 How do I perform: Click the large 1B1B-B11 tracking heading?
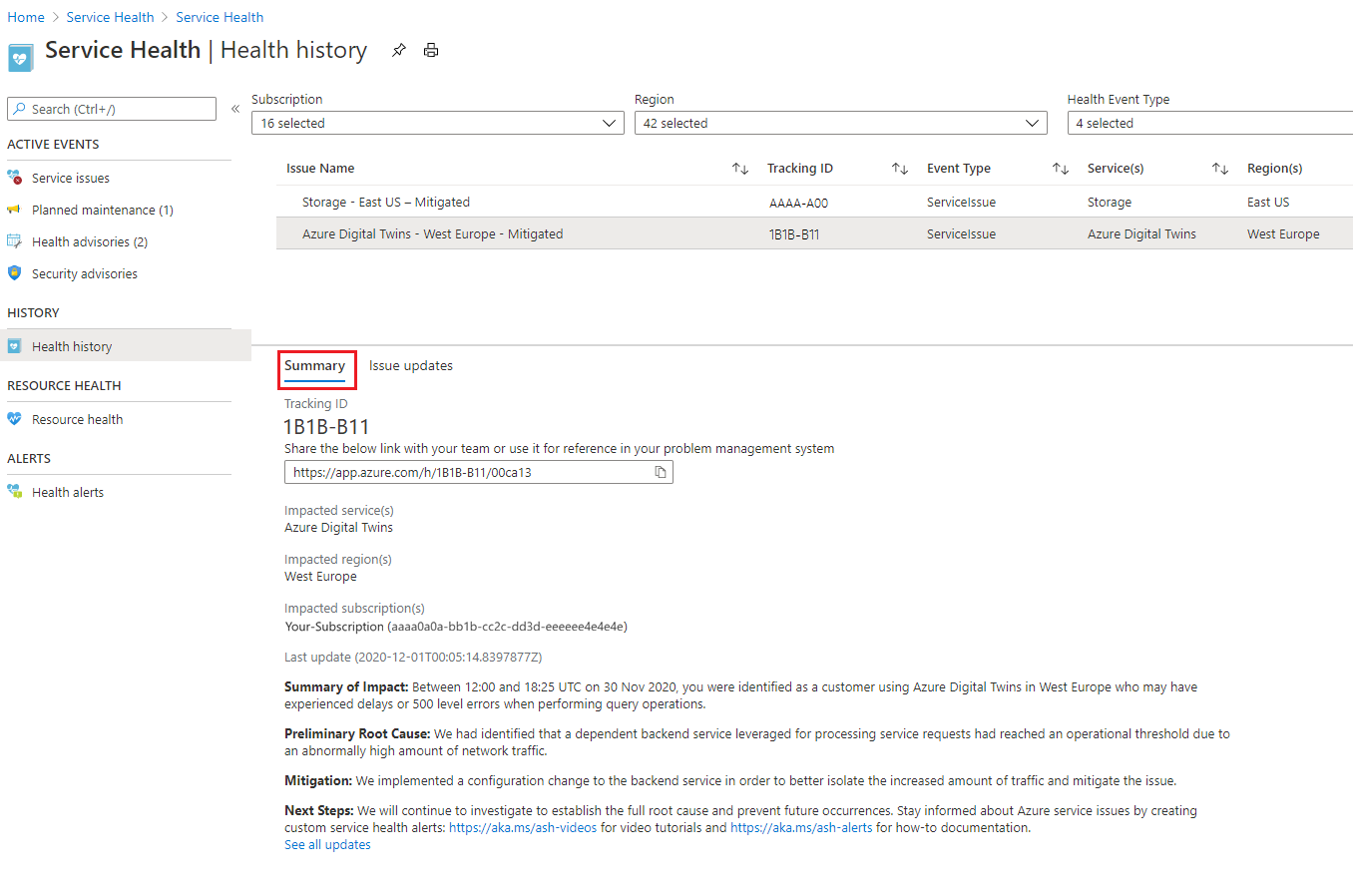pyautogui.click(x=326, y=427)
